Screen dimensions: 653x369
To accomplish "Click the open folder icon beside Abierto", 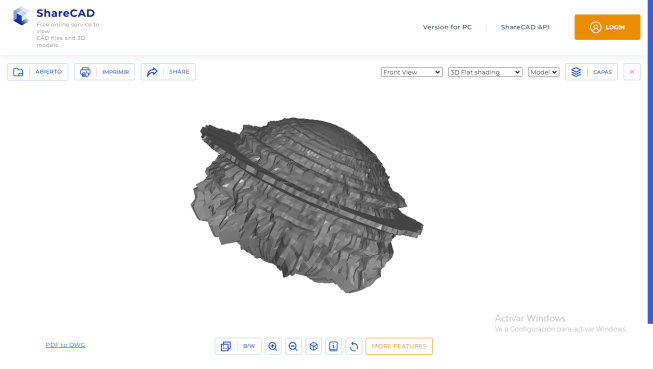I will pyautogui.click(x=18, y=72).
